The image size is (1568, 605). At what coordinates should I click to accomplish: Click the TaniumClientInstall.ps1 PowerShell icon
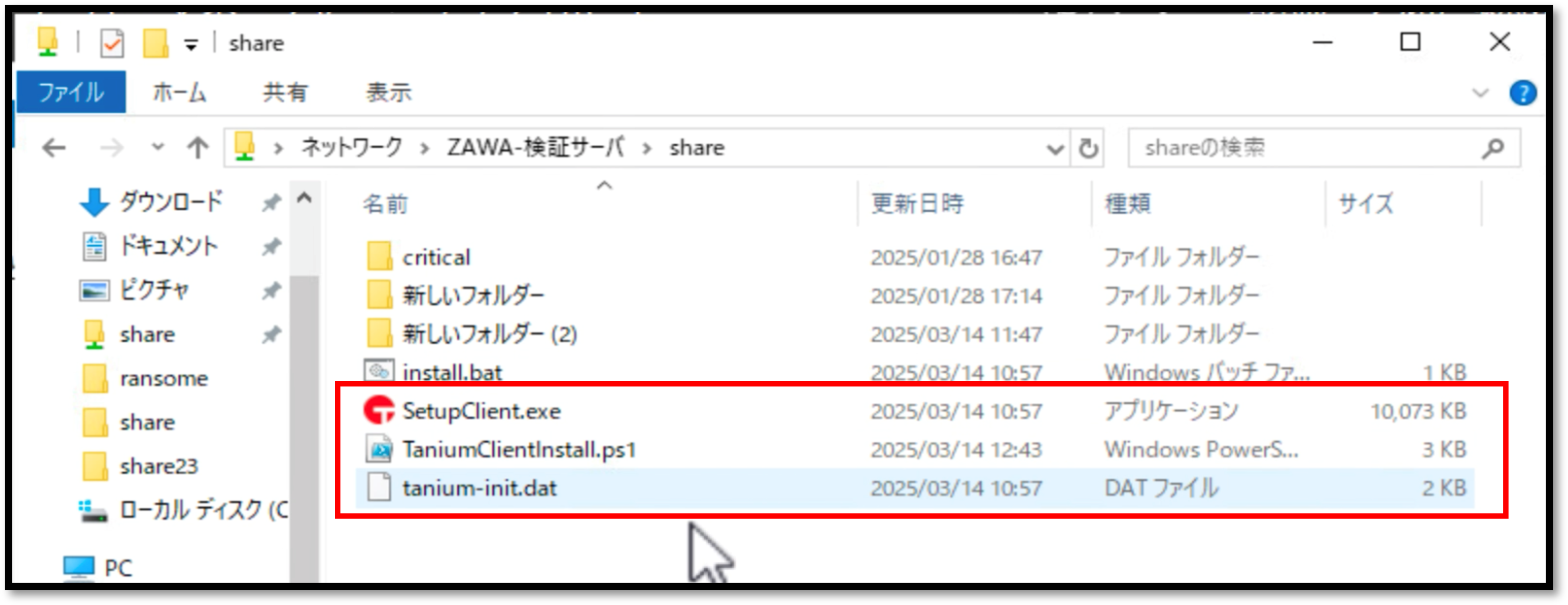coord(380,449)
